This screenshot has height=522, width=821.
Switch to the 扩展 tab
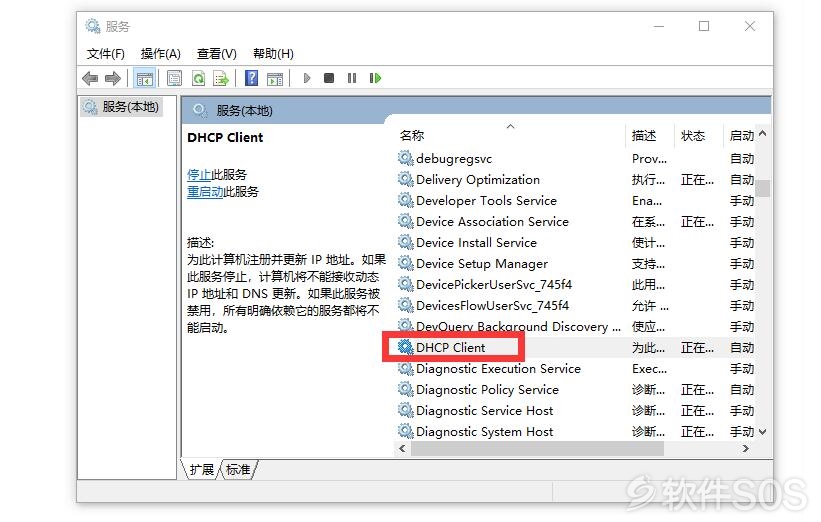(x=202, y=470)
